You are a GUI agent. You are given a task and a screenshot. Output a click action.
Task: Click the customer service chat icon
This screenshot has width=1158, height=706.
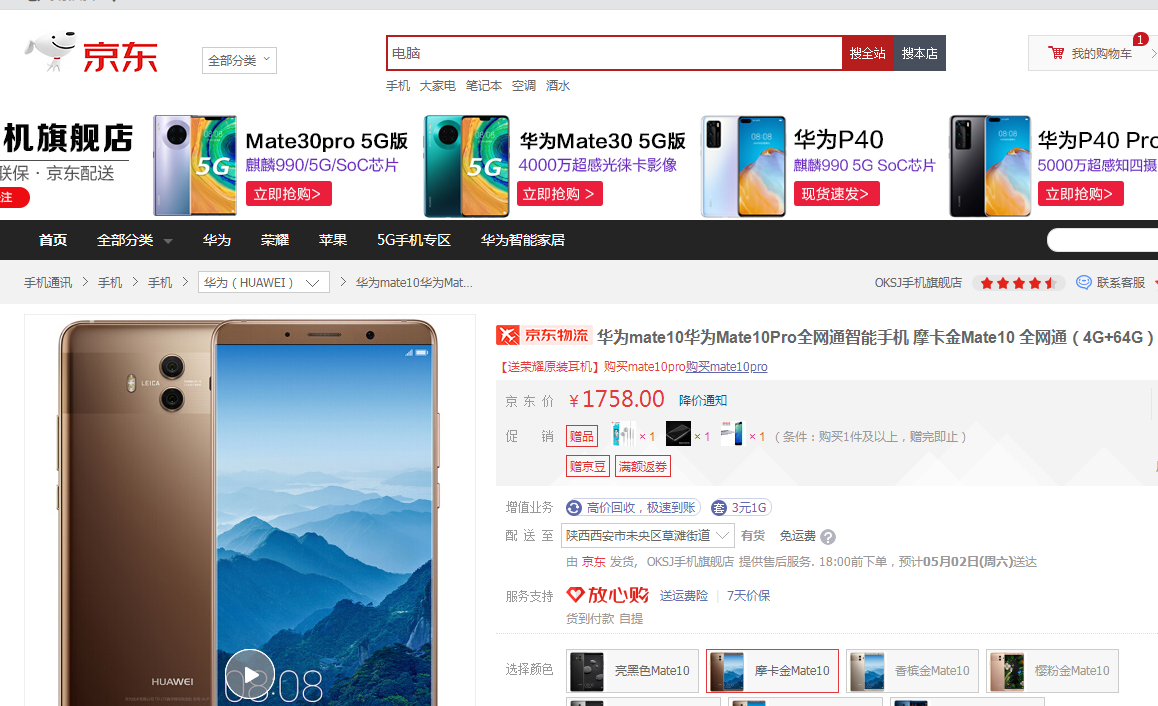tap(1083, 283)
